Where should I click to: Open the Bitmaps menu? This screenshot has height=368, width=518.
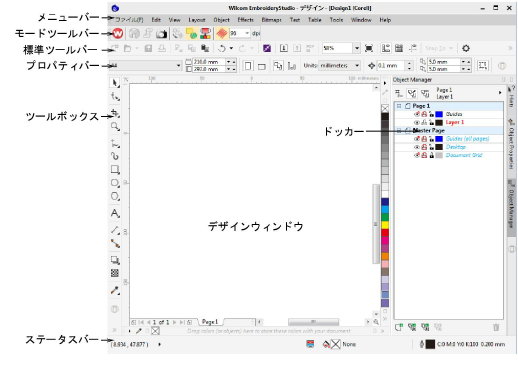[271, 20]
